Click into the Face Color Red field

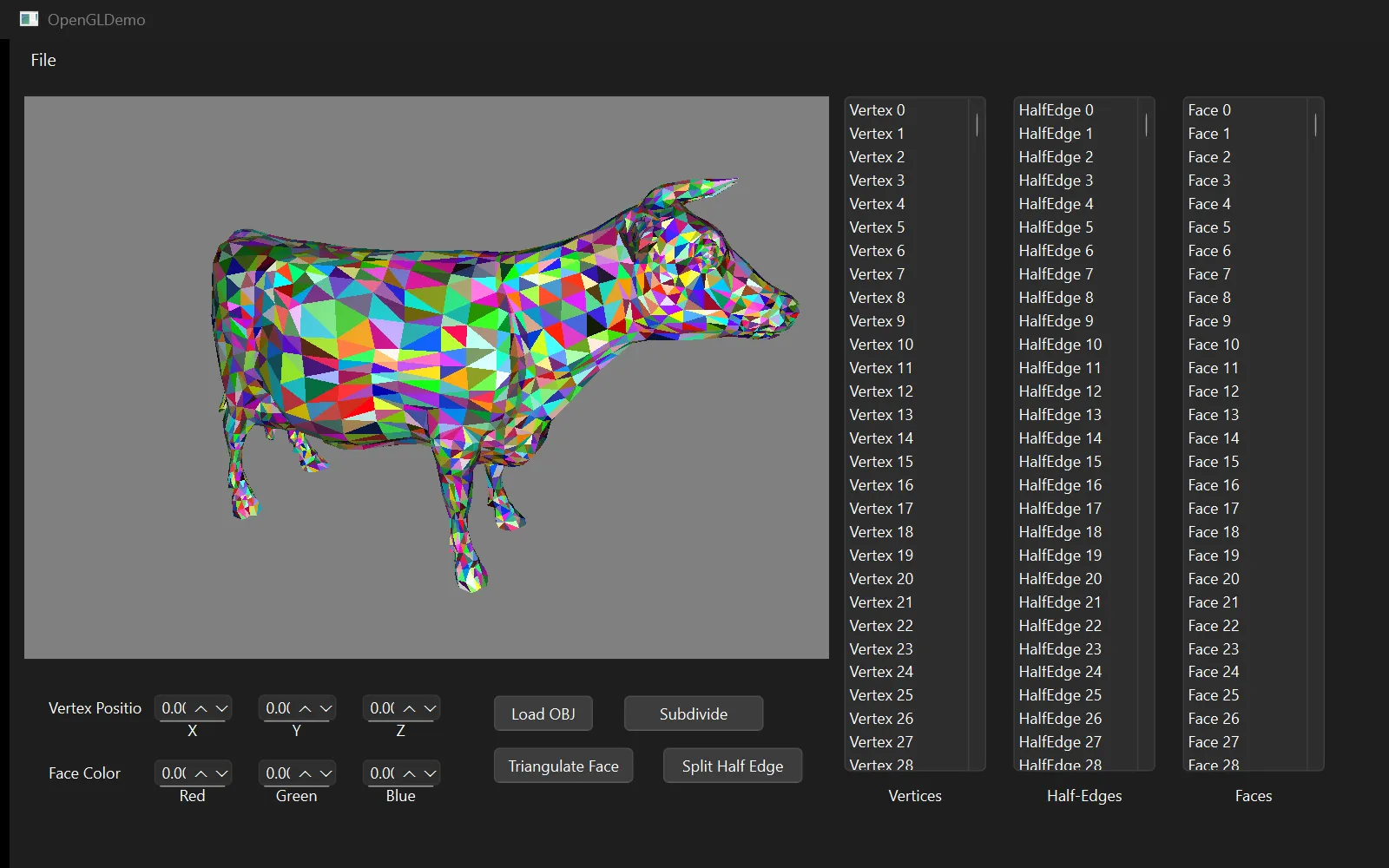coord(174,773)
